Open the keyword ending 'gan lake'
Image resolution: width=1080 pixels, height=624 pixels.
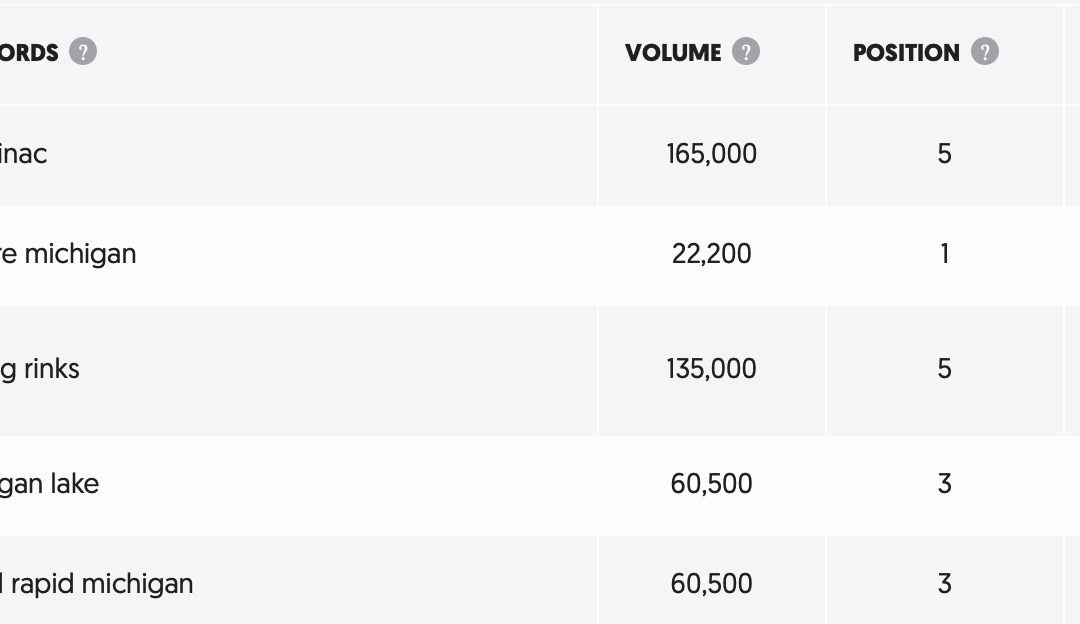pyautogui.click(x=49, y=484)
